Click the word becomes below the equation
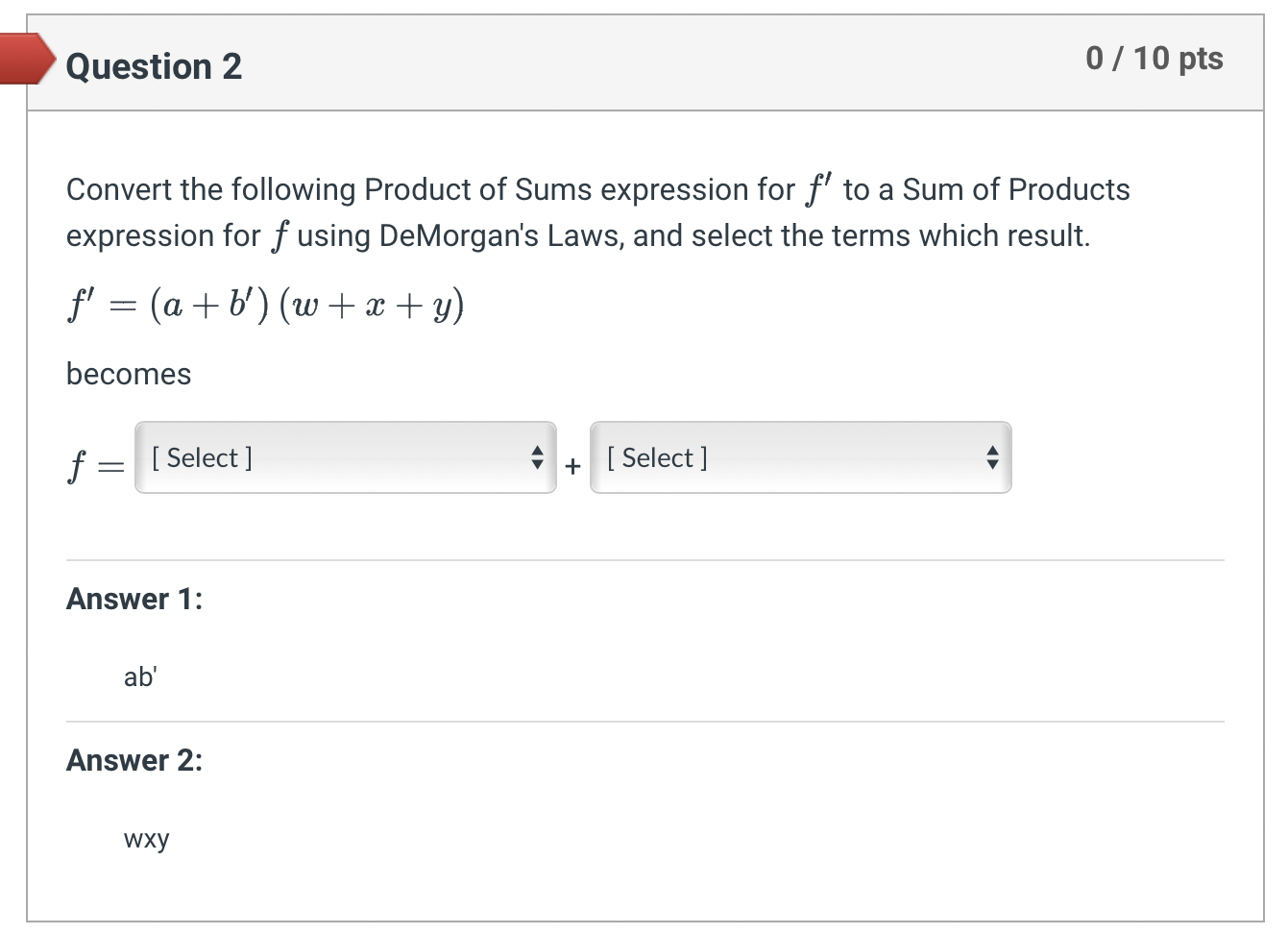Viewport: 1288px width, 934px height. 128,375
